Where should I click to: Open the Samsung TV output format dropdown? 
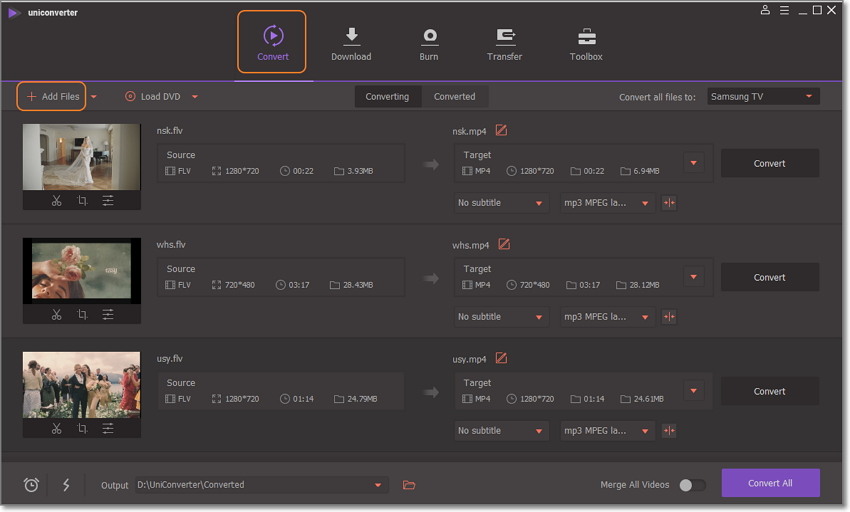tap(763, 97)
